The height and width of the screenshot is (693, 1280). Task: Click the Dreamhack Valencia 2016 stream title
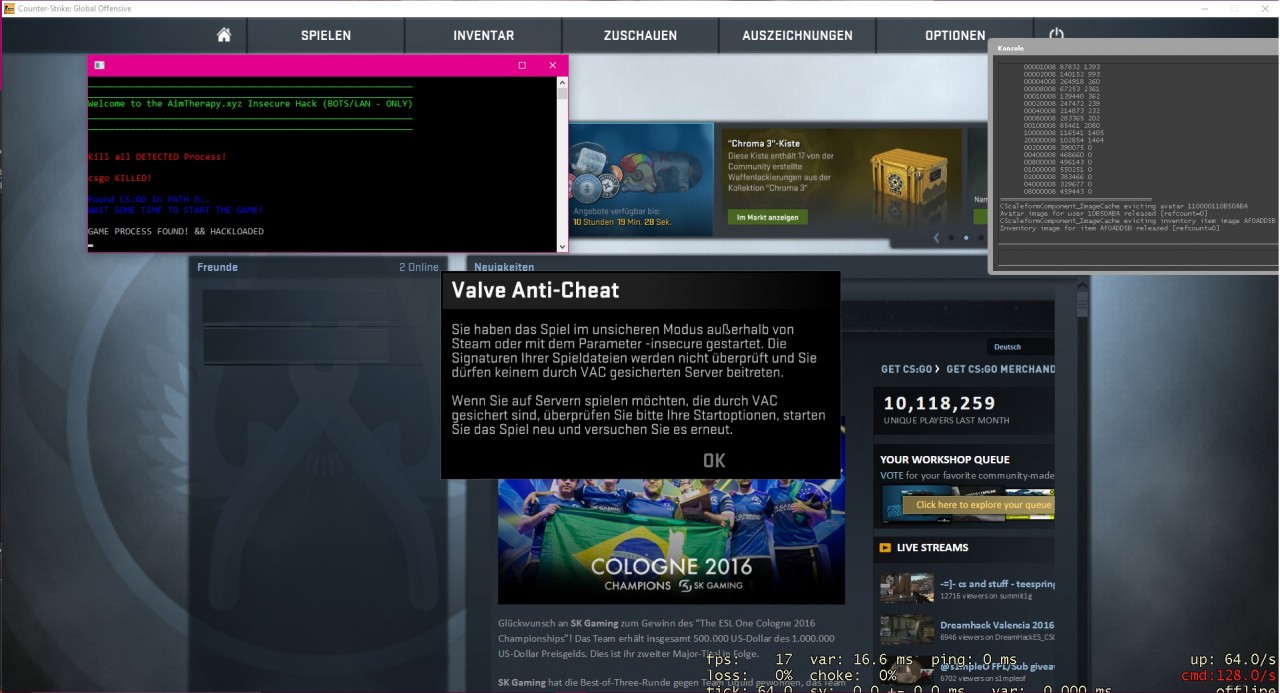997,625
